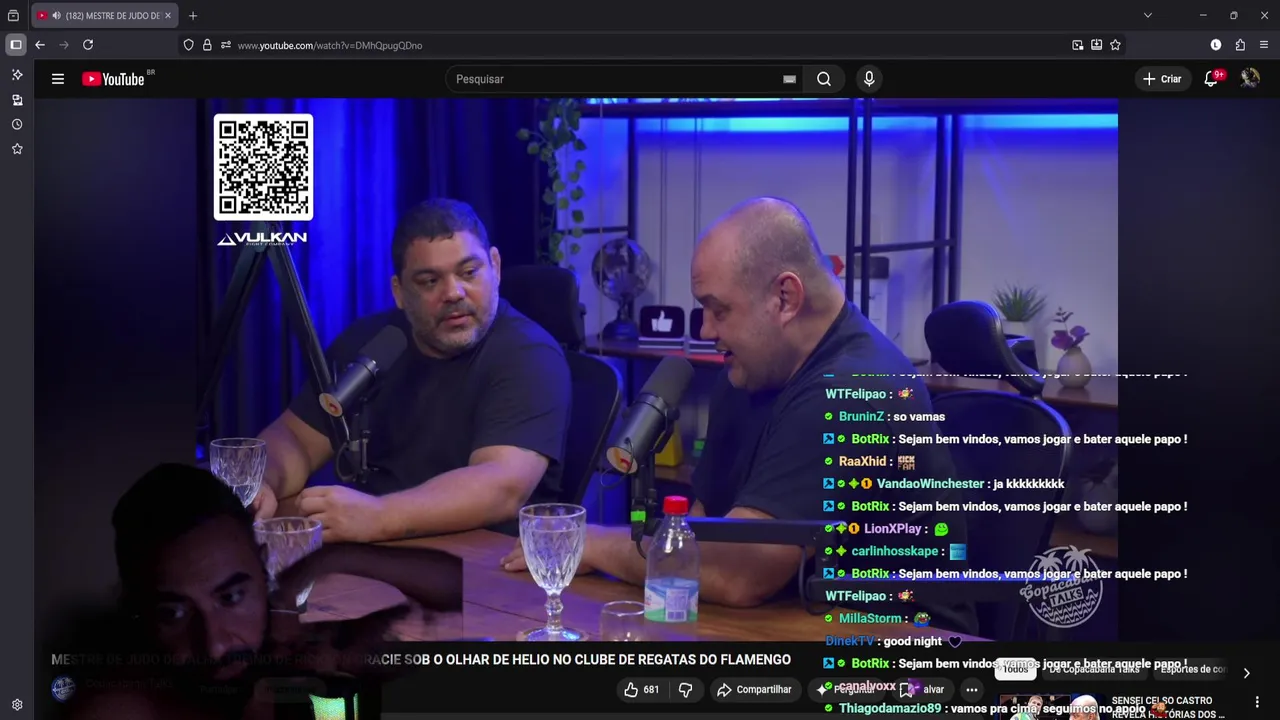This screenshot has width=1280, height=720.
Task: Open the synced tabs sidebar icon
Action: [17, 100]
